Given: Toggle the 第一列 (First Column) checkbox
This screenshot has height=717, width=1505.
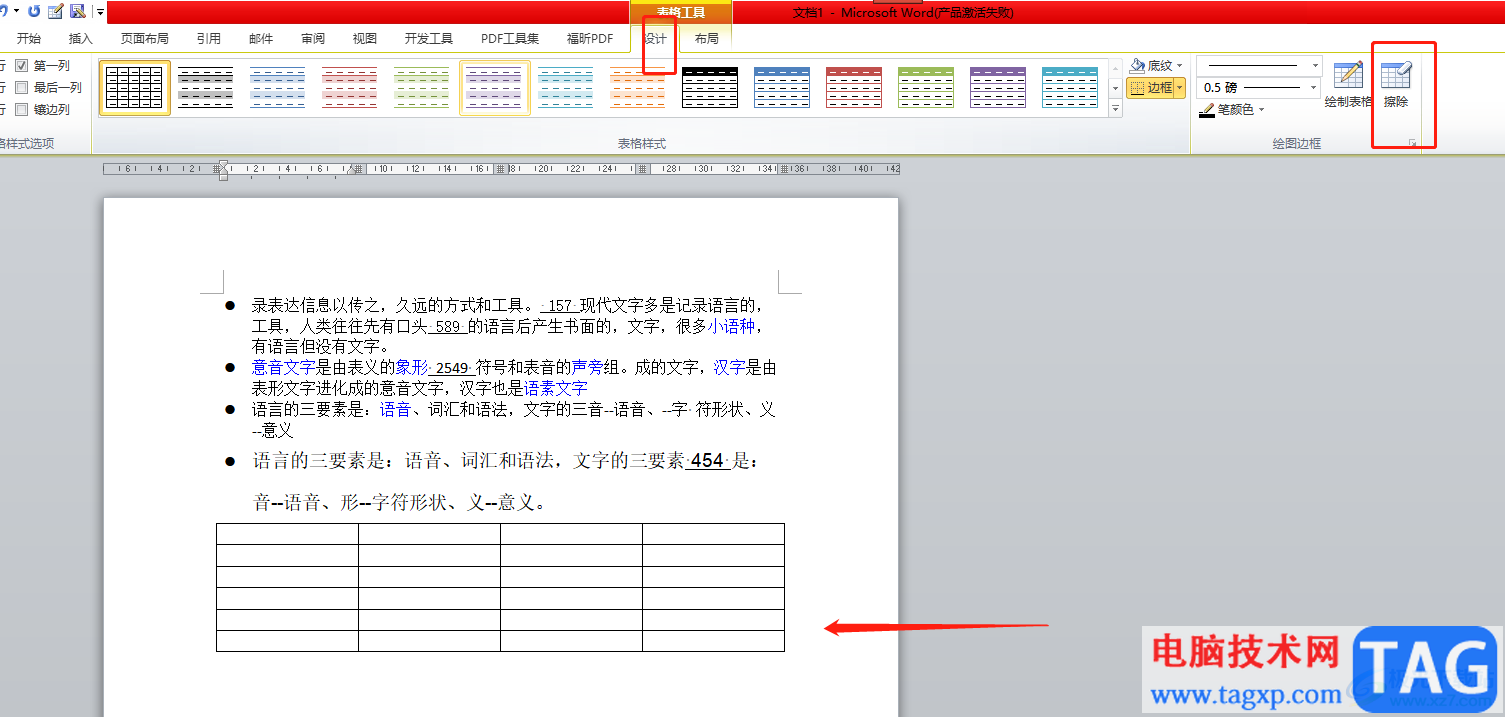Looking at the screenshot, I should (22, 66).
